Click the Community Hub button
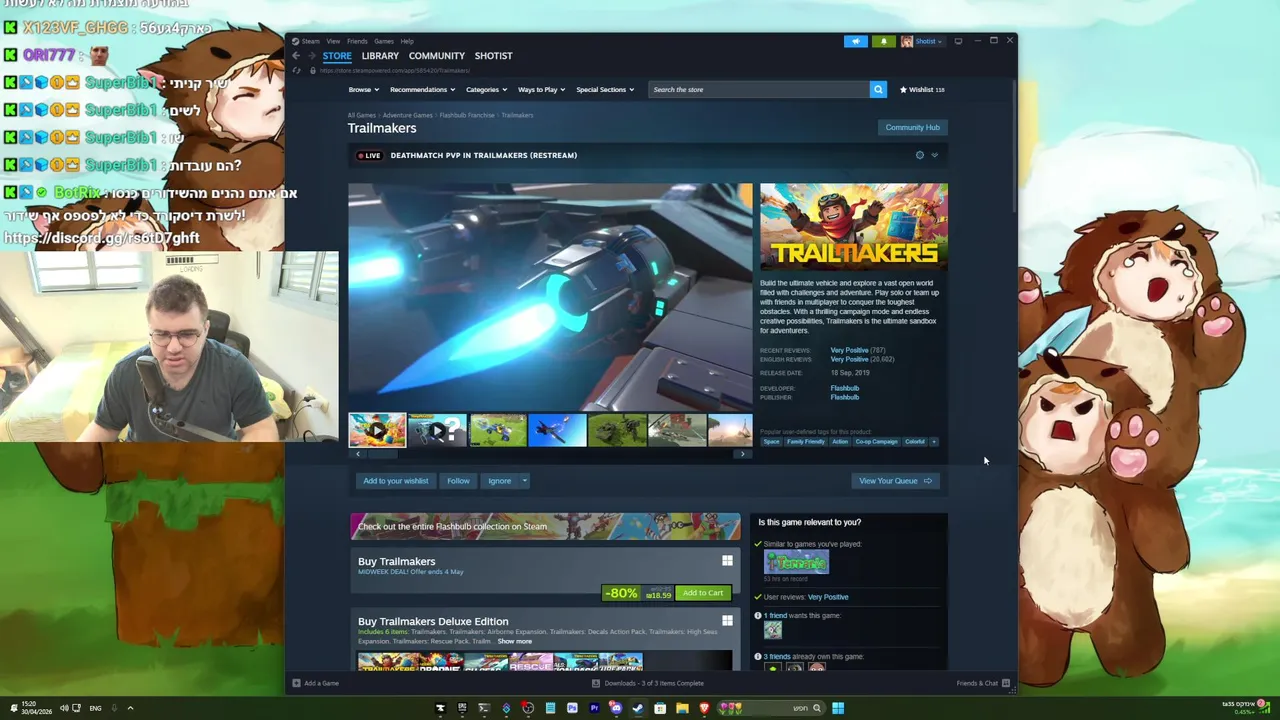 (912, 127)
